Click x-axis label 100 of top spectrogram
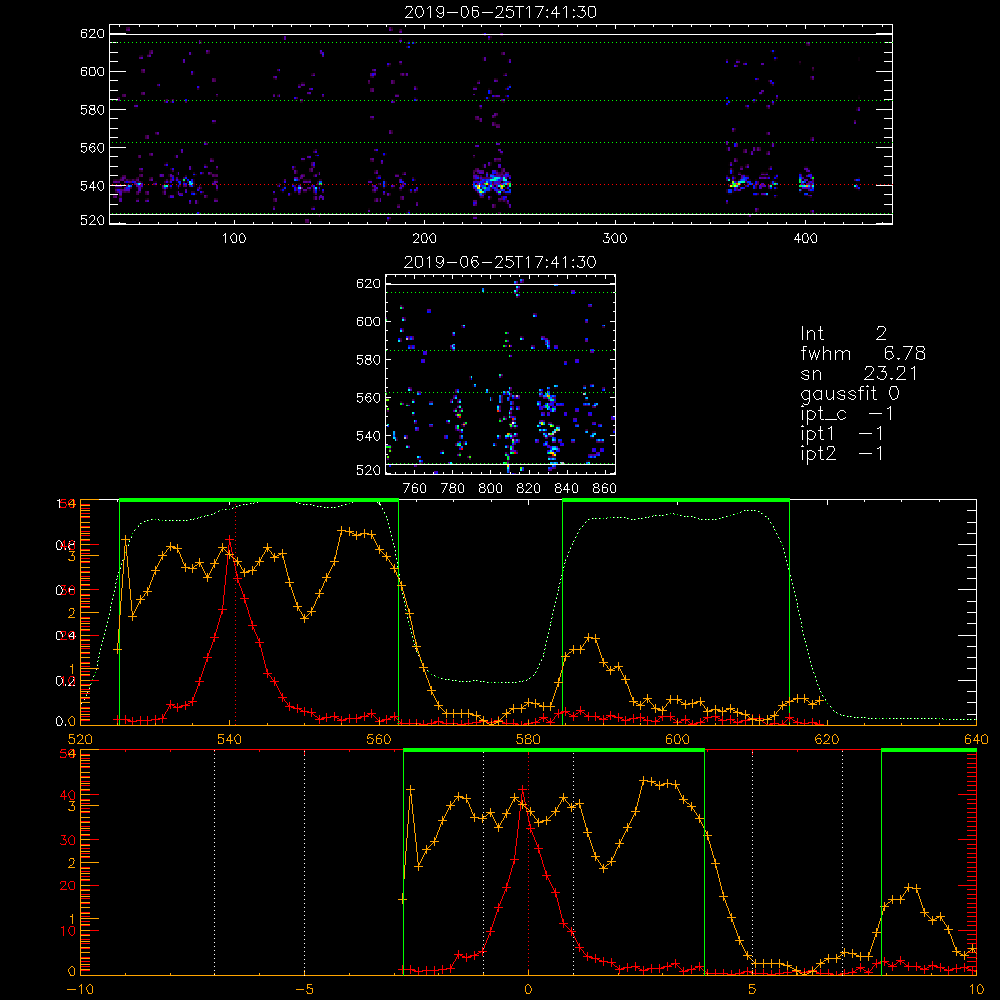This screenshot has height=1000, width=1000. 234,239
